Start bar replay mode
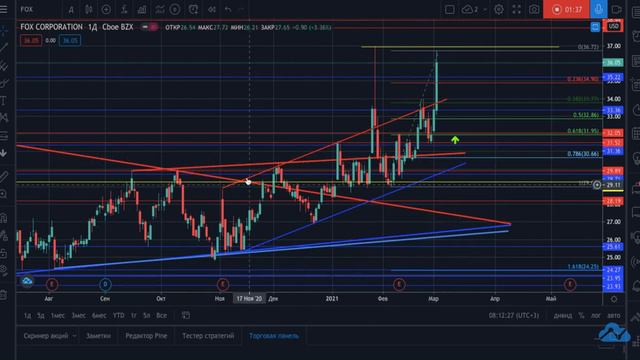The height and width of the screenshot is (360, 640). (211, 9)
